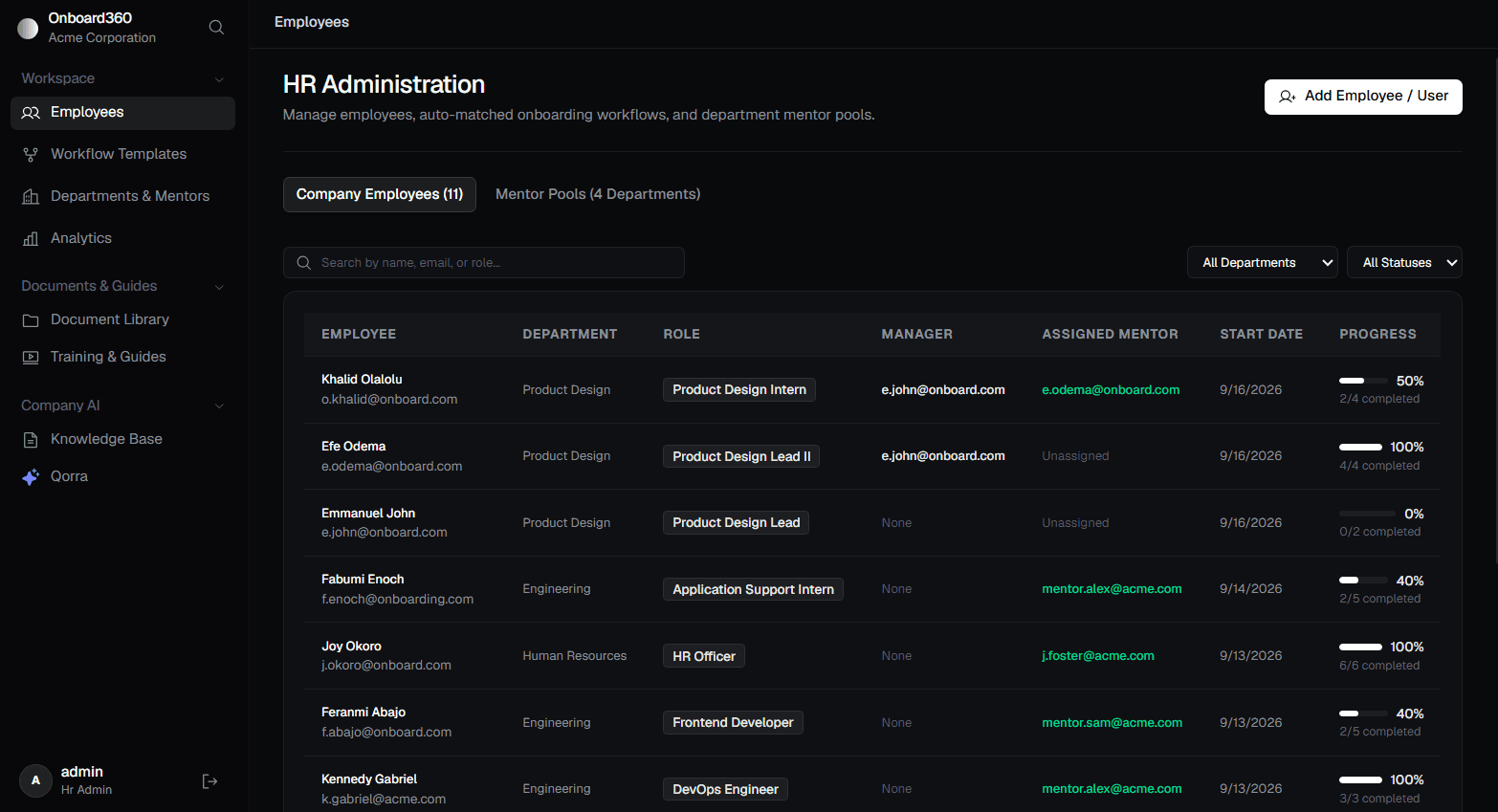Screen dimensions: 1498x812
Task: Open Qorra company AI link
Action: [122, 476]
